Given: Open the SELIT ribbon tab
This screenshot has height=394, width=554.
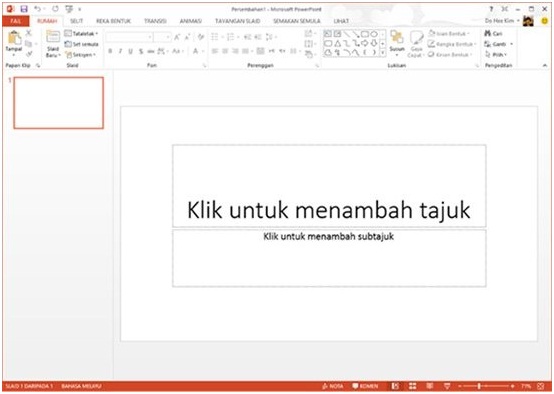Looking at the screenshot, I should [x=76, y=21].
